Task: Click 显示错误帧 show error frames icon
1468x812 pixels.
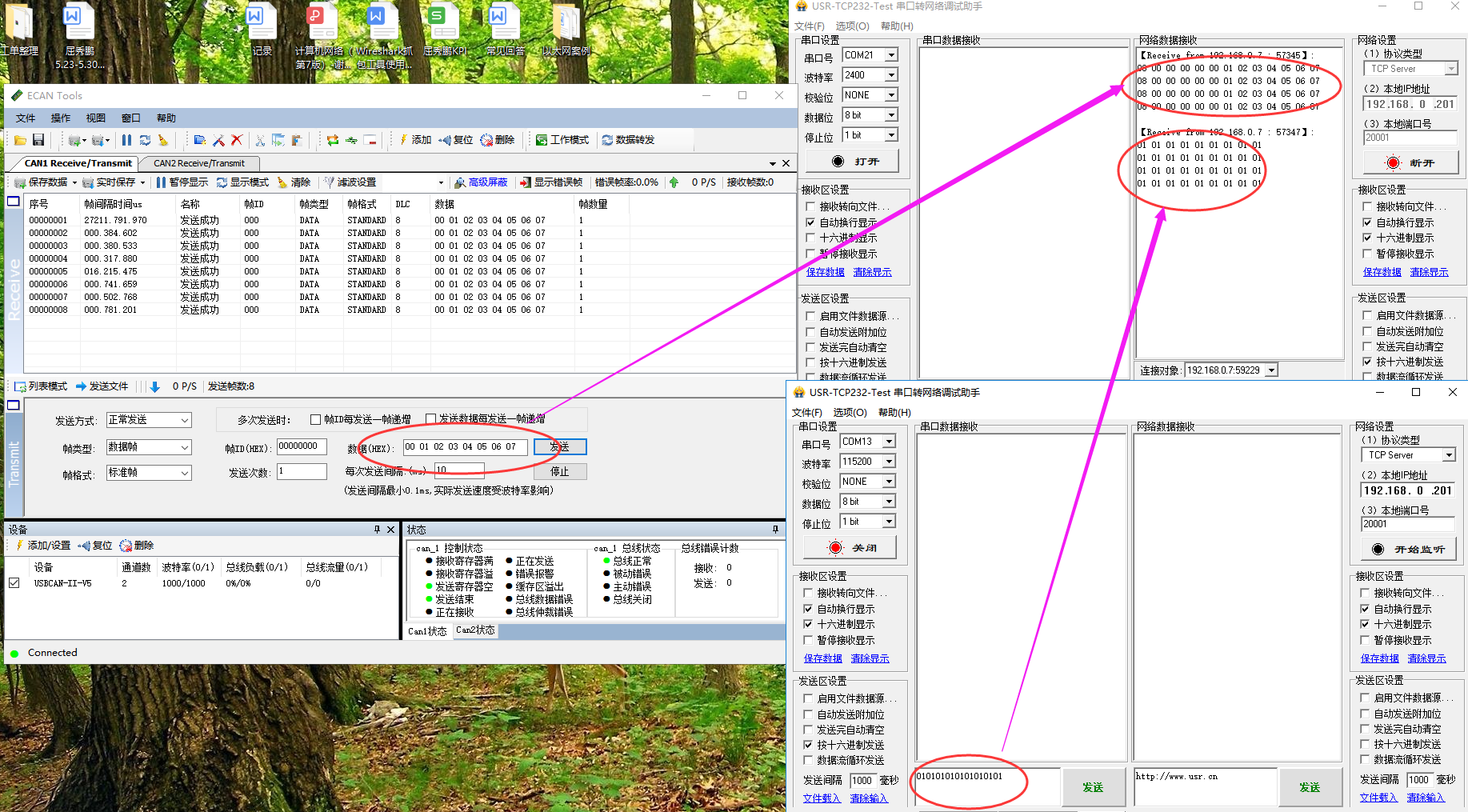Action: point(551,182)
